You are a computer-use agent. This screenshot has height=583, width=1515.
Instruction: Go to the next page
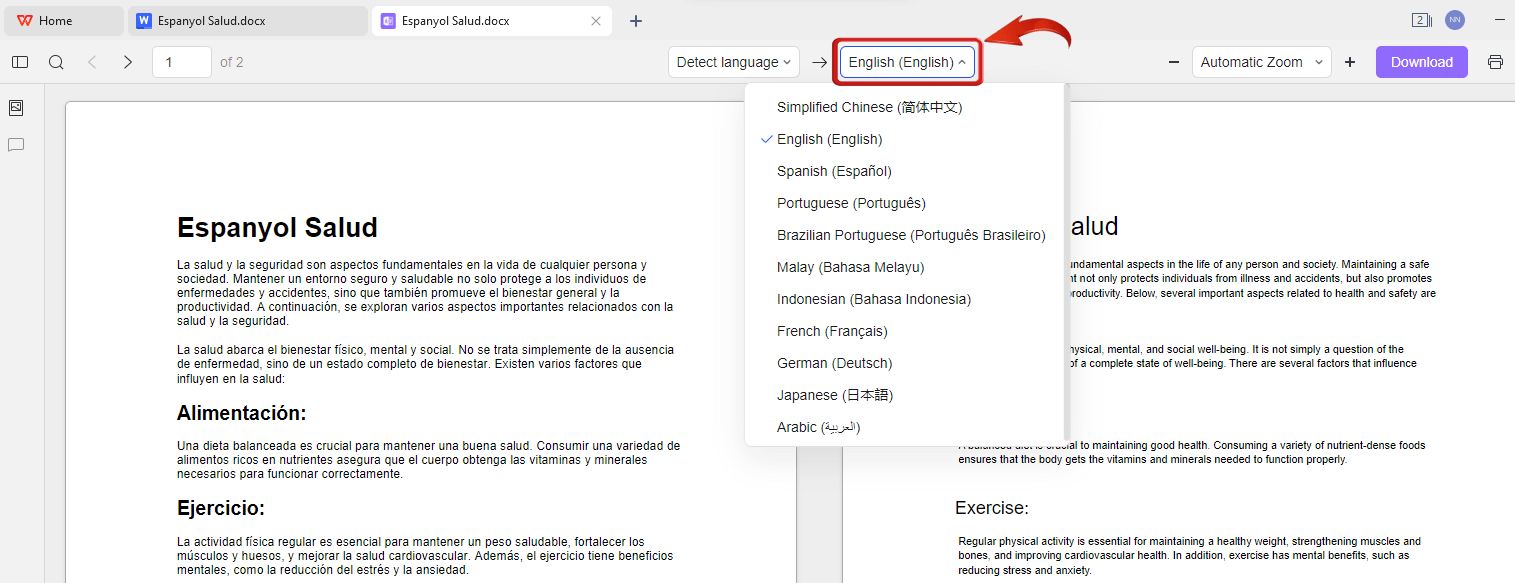(128, 61)
